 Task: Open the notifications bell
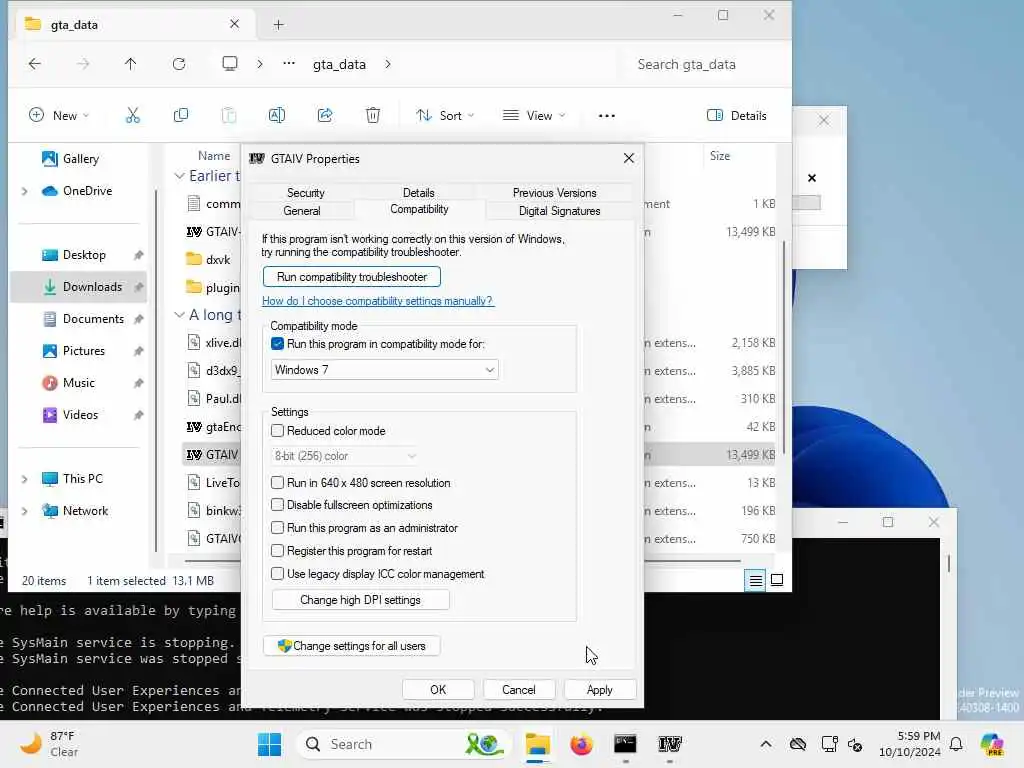(x=956, y=744)
